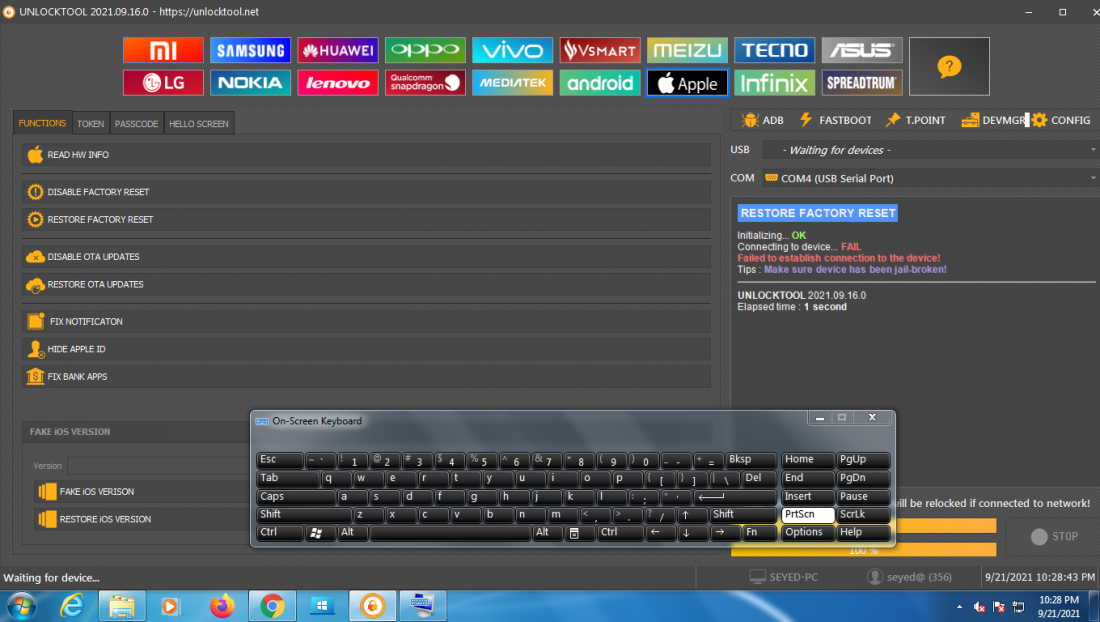Screen dimensions: 1100x622
Task: Select the Tecno brand icon
Action: click(774, 50)
